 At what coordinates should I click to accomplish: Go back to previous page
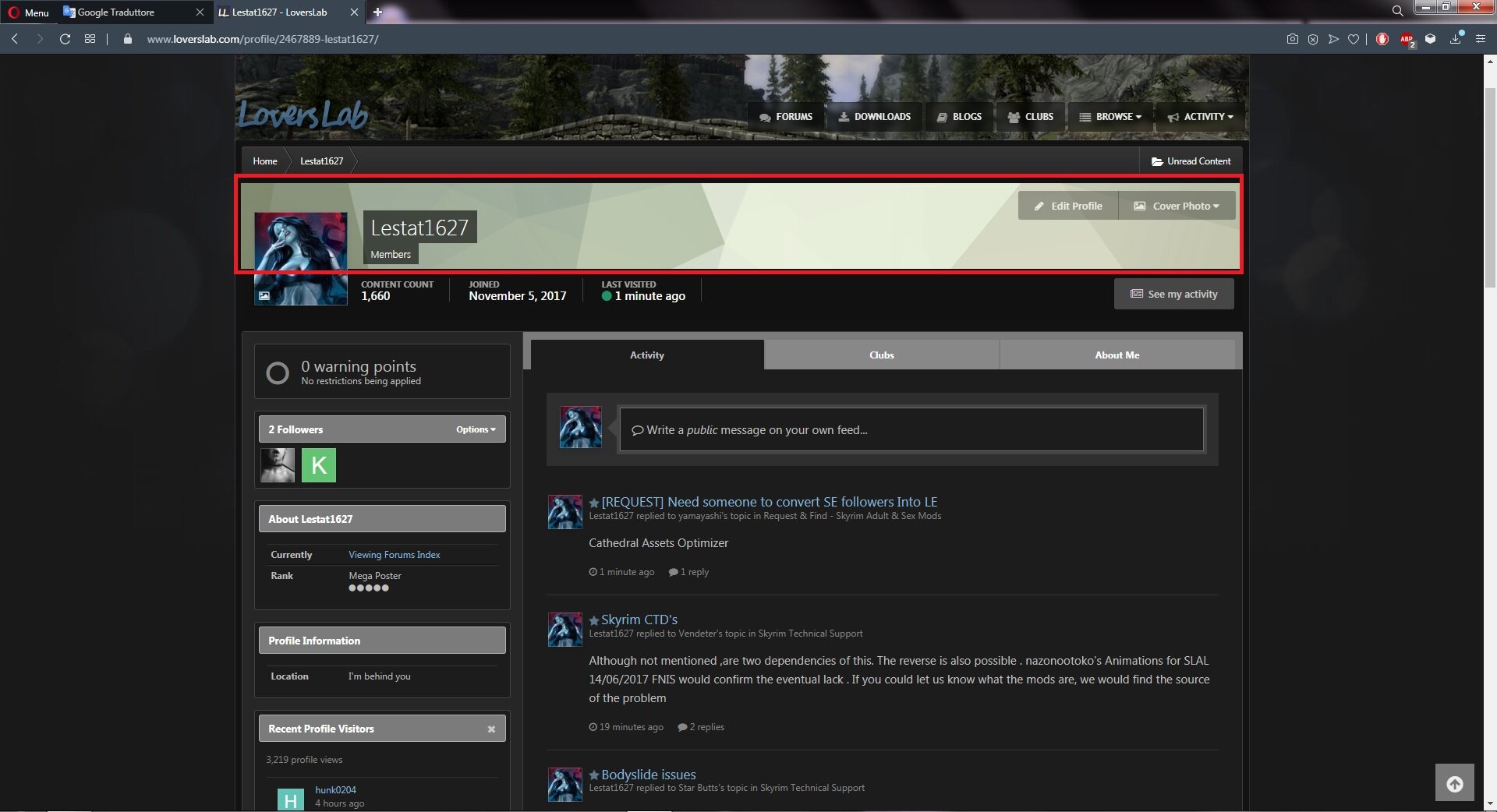coord(15,38)
